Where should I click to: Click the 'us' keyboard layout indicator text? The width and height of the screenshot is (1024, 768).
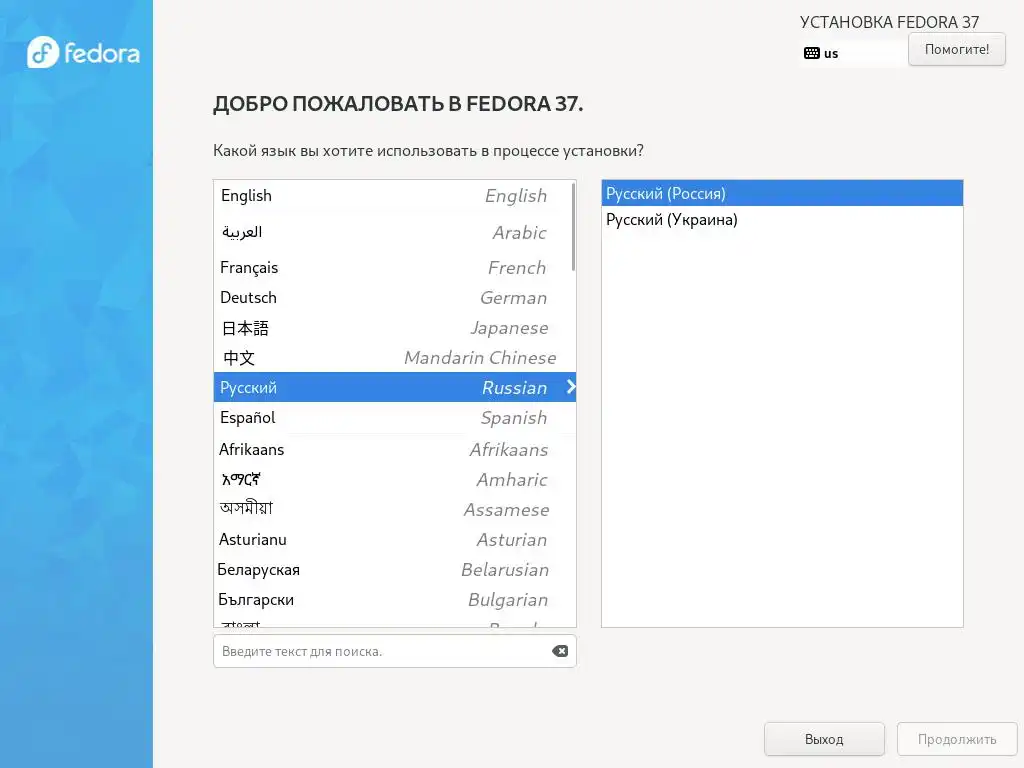(x=831, y=54)
